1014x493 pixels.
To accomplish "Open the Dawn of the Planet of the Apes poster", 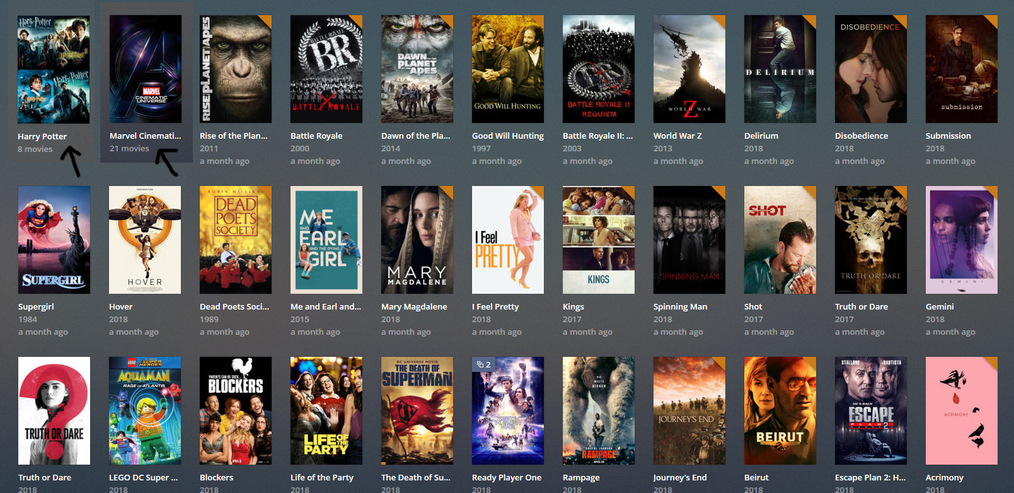I will coord(417,69).
